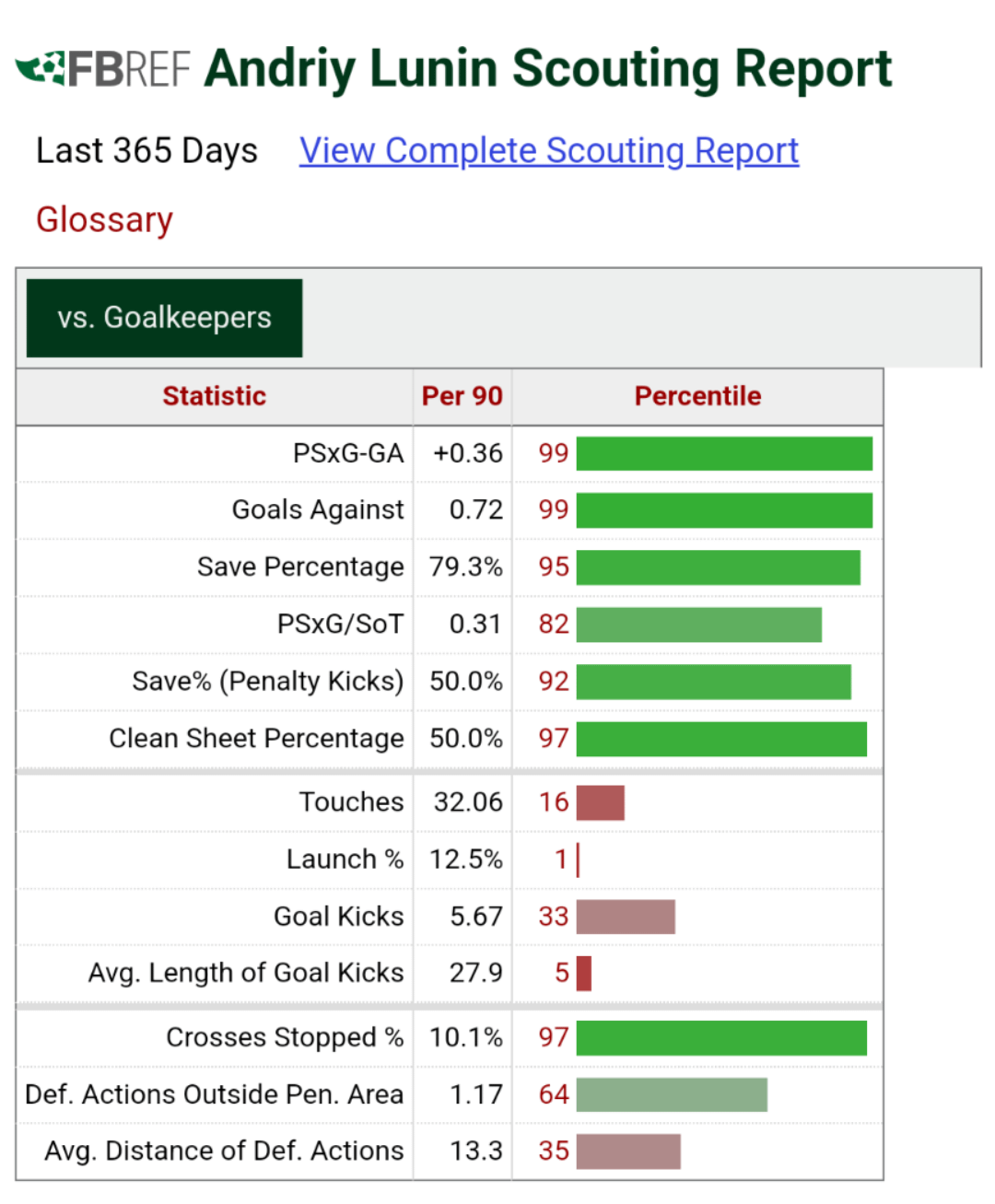This screenshot has height=1204, width=995.
Task: Click Def. Actions Outside Pen. Area label
Action: pos(214,1094)
